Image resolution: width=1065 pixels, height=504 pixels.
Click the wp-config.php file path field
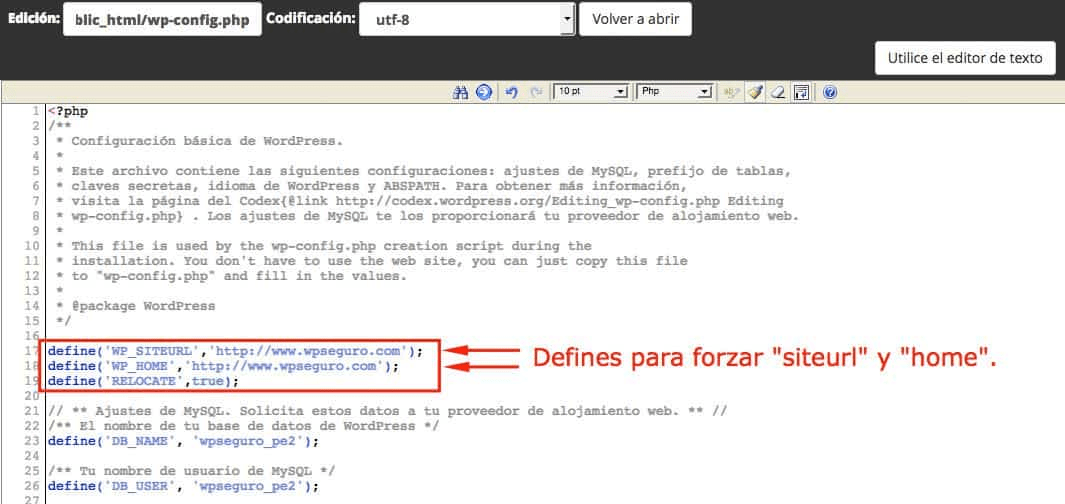(x=162, y=20)
